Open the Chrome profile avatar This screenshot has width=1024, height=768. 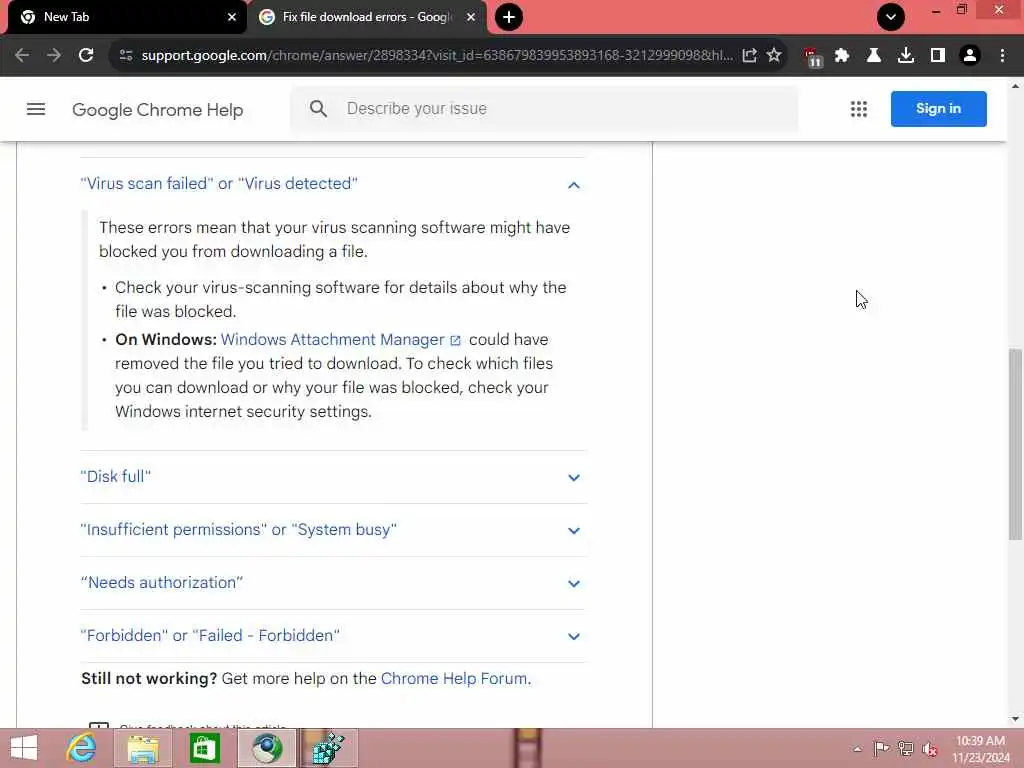point(970,56)
